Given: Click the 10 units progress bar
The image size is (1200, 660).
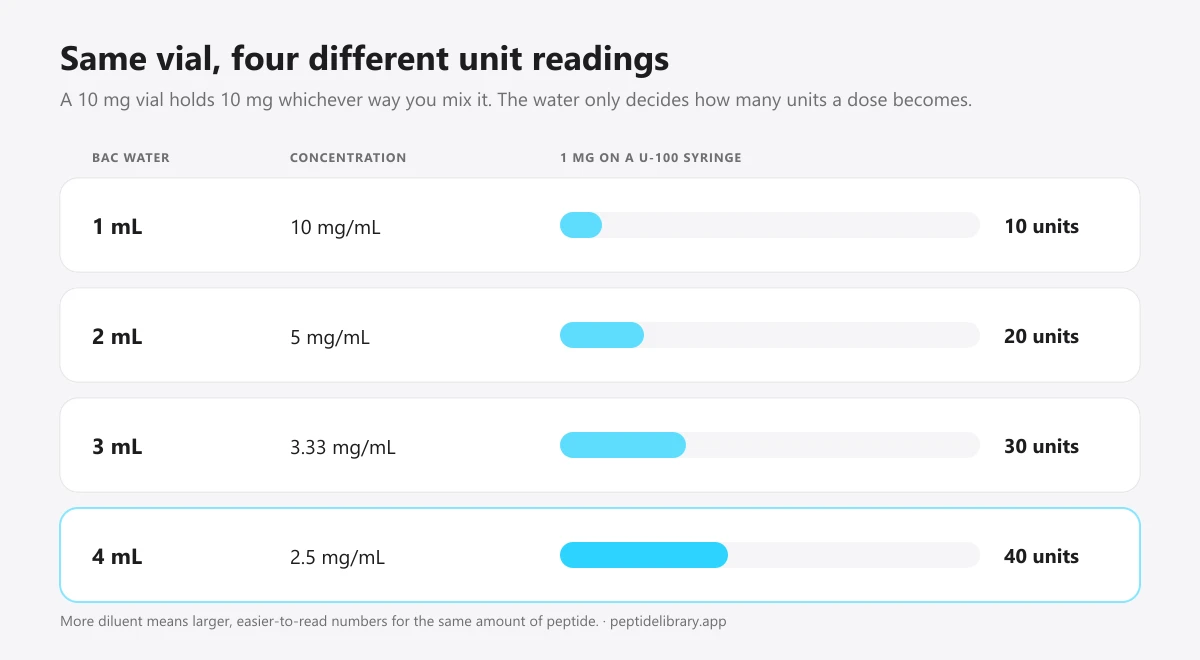Looking at the screenshot, I should (x=770, y=225).
